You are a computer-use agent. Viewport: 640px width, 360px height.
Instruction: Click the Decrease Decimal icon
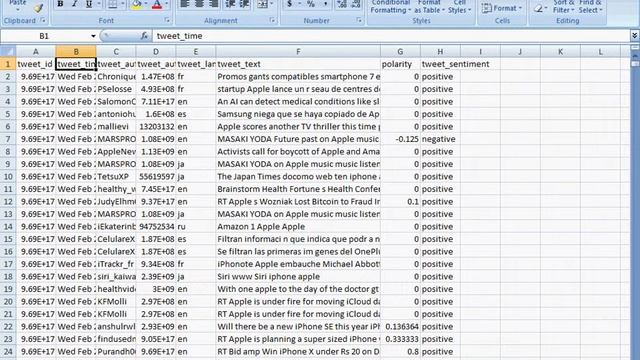pyautogui.click(x=356, y=4)
